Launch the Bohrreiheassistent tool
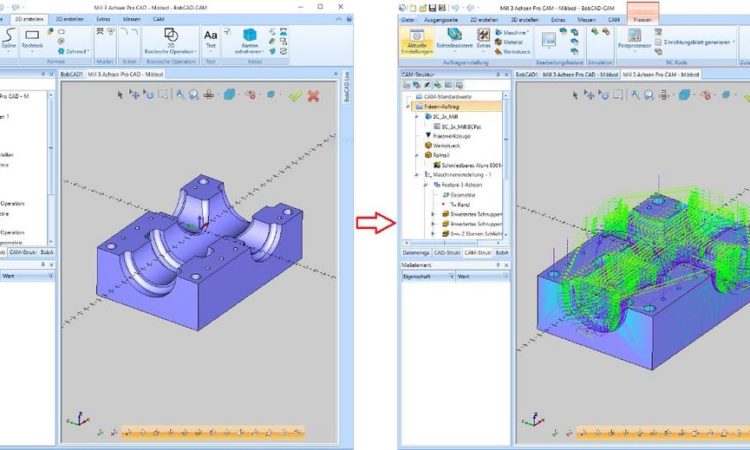 point(454,41)
